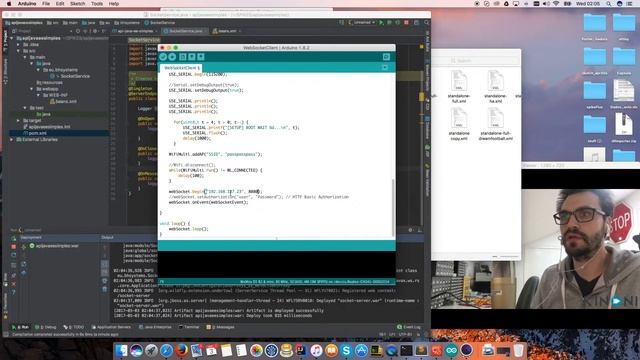Click Open sketch icon in Arduino toolbar
This screenshot has width=640, height=360.
click(192, 57)
